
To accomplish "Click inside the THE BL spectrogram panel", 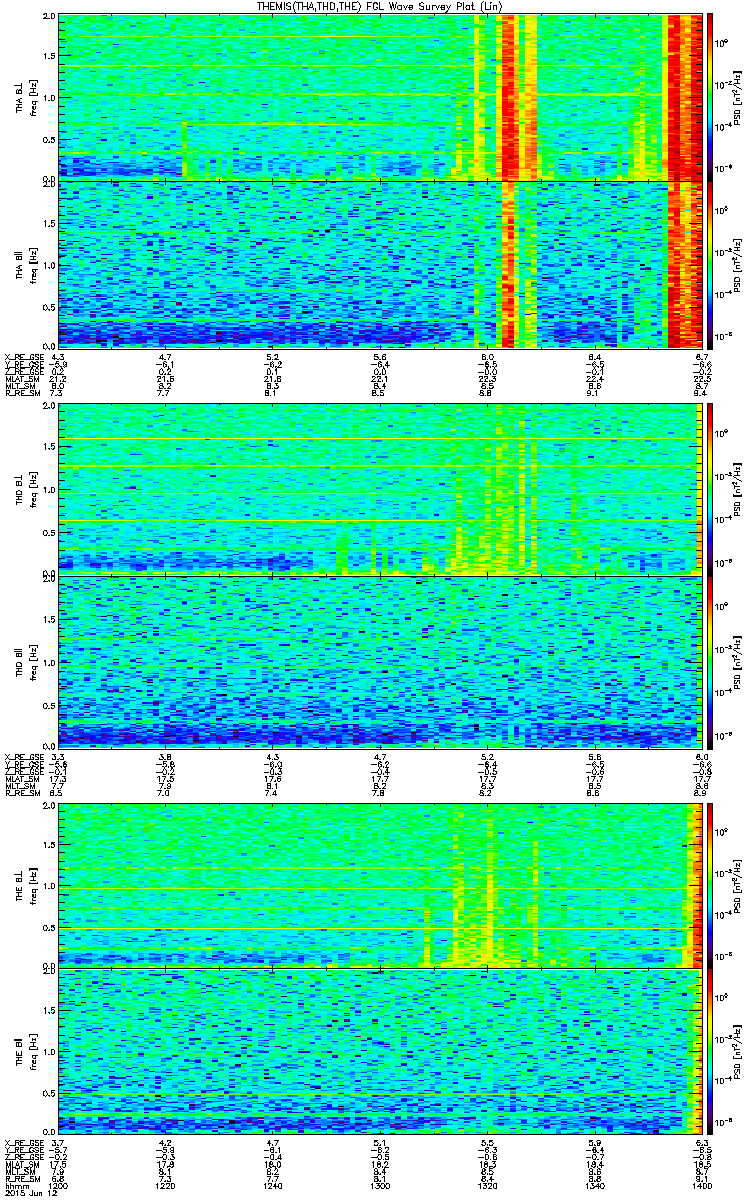I will tap(381, 885).
